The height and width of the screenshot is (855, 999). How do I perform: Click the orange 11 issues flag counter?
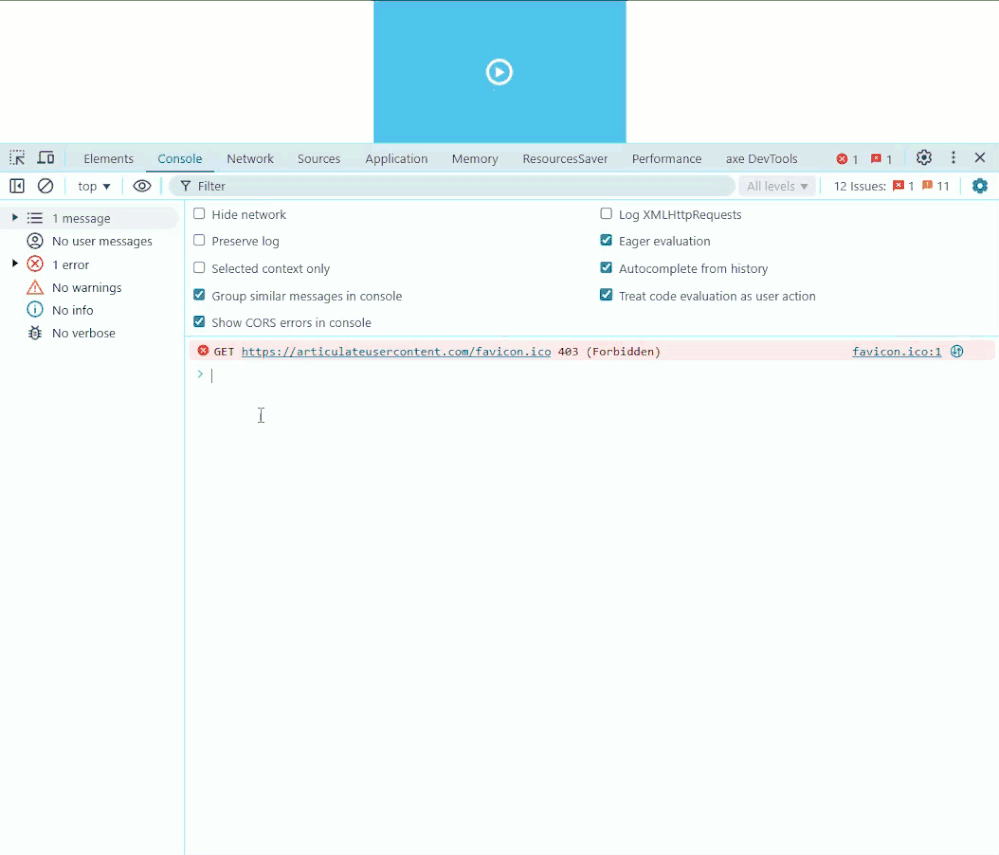pos(935,186)
